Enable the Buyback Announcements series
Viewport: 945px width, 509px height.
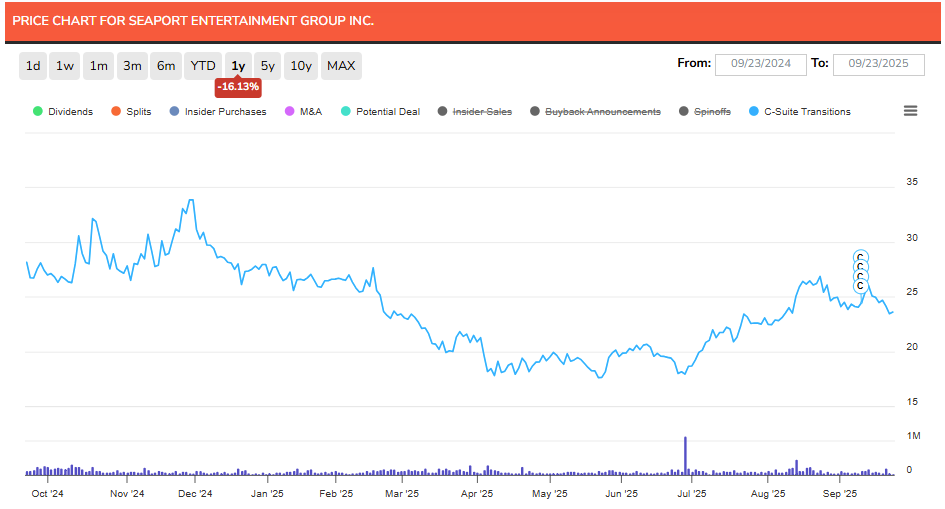[595, 111]
